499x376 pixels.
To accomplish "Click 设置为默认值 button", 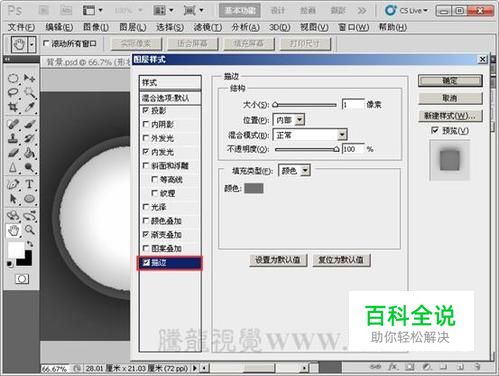I will [278, 260].
